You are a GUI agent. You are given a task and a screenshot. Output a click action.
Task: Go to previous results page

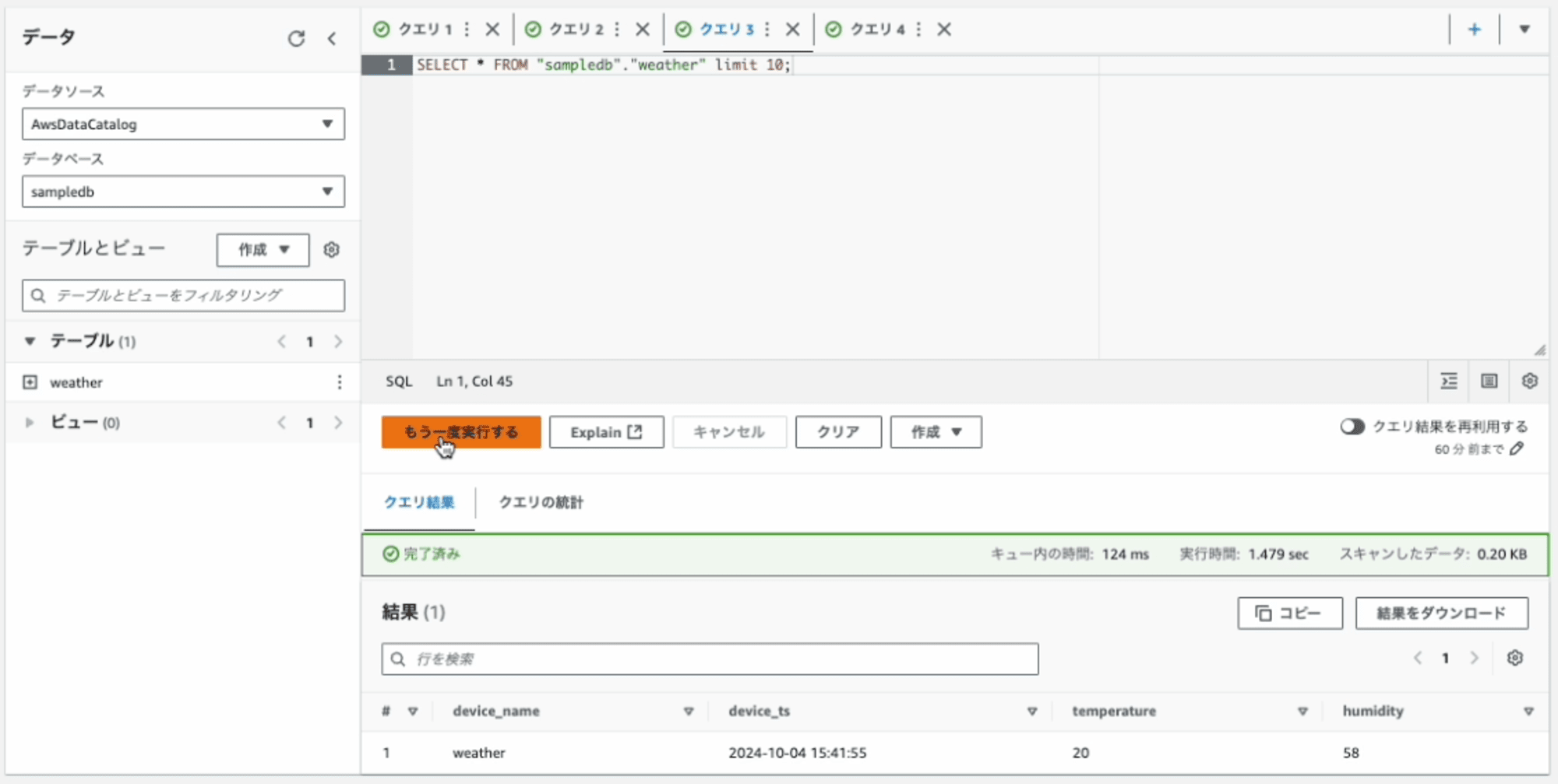coord(1418,659)
